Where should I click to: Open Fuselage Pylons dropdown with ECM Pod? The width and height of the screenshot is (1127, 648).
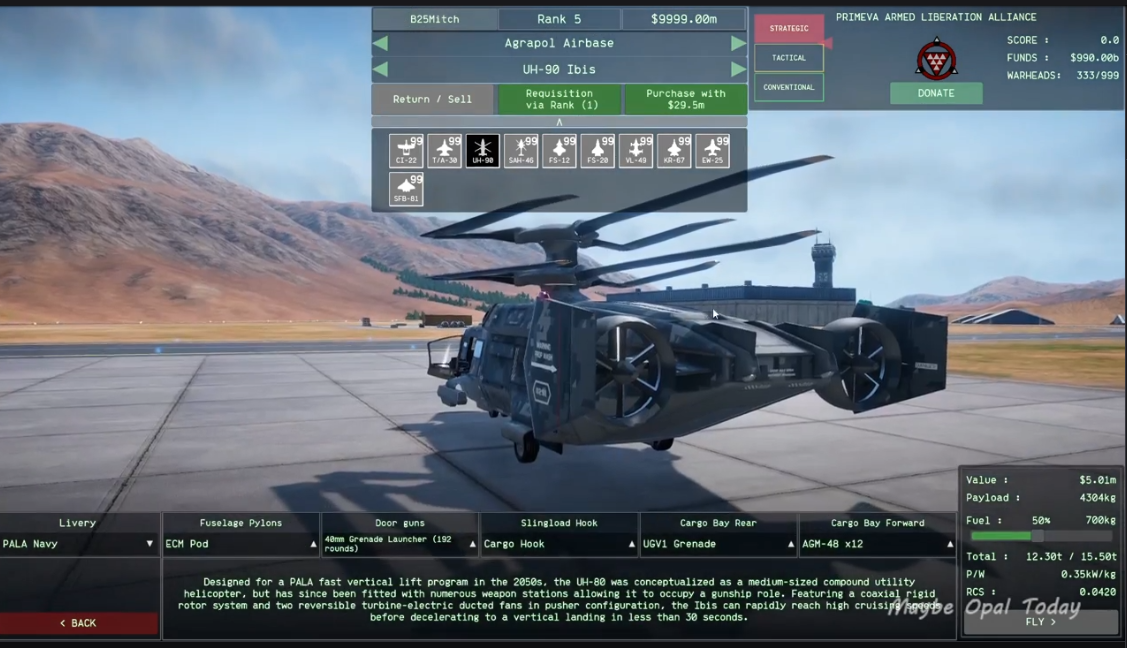click(241, 544)
